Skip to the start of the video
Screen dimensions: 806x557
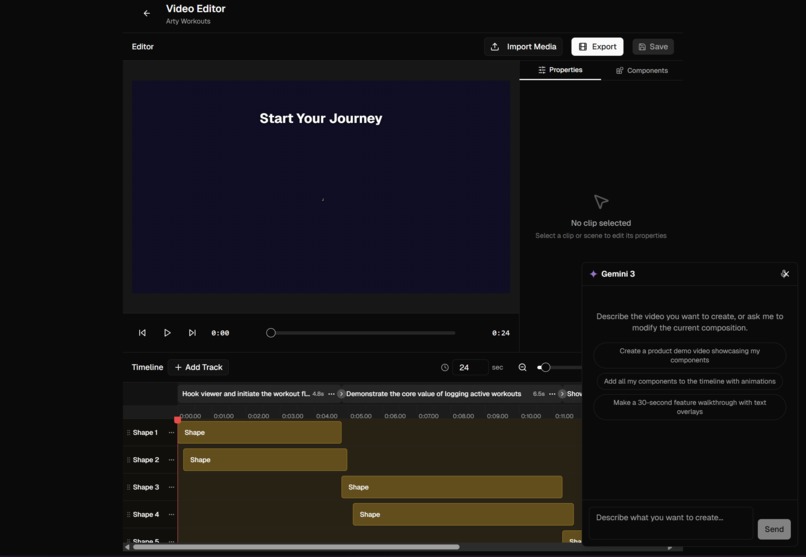(142, 333)
